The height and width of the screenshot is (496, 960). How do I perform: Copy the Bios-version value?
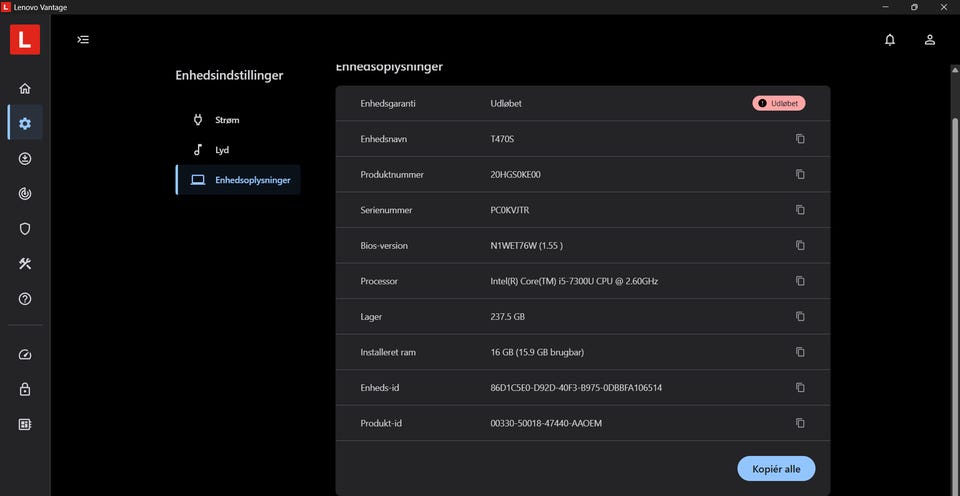pyautogui.click(x=800, y=246)
